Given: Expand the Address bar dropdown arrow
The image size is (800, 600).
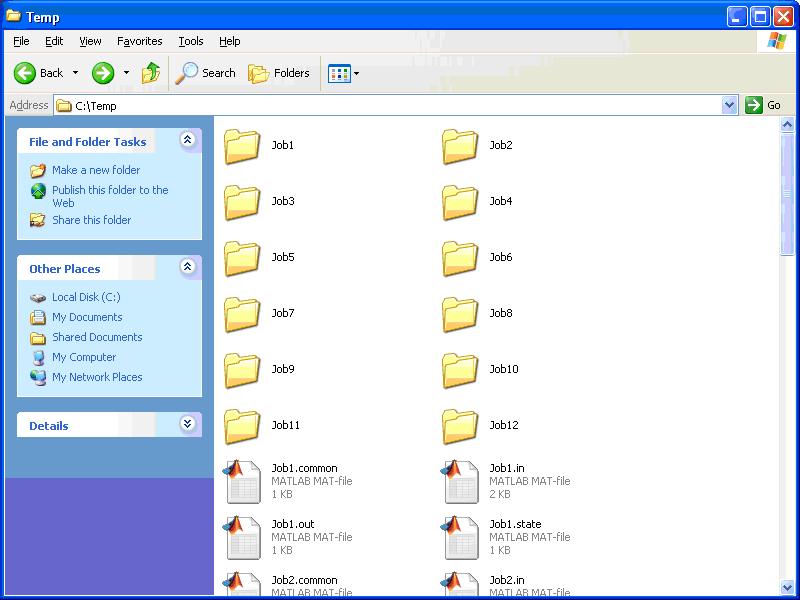Looking at the screenshot, I should coord(729,105).
